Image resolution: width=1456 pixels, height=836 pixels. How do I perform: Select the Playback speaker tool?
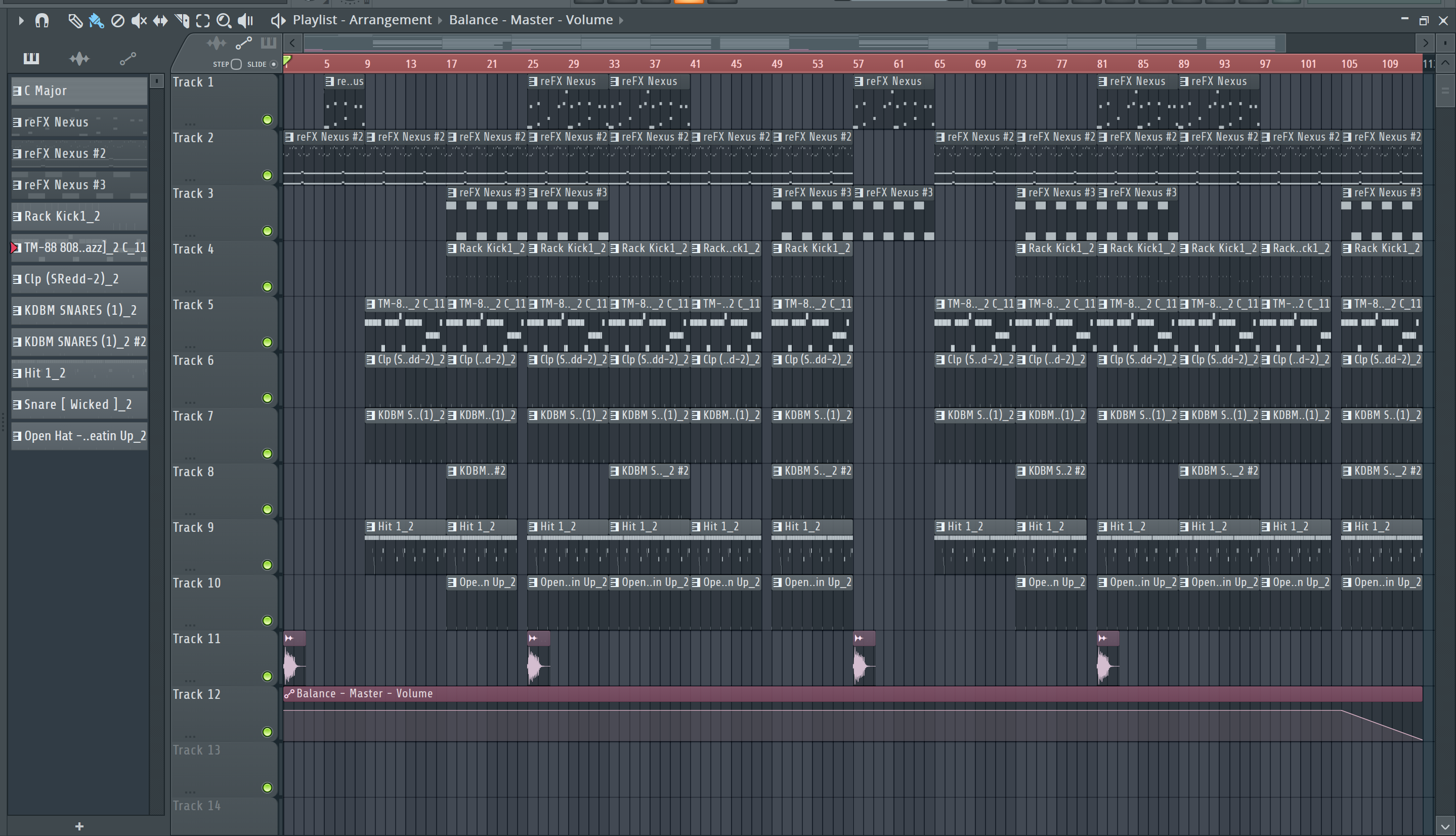tap(246, 21)
